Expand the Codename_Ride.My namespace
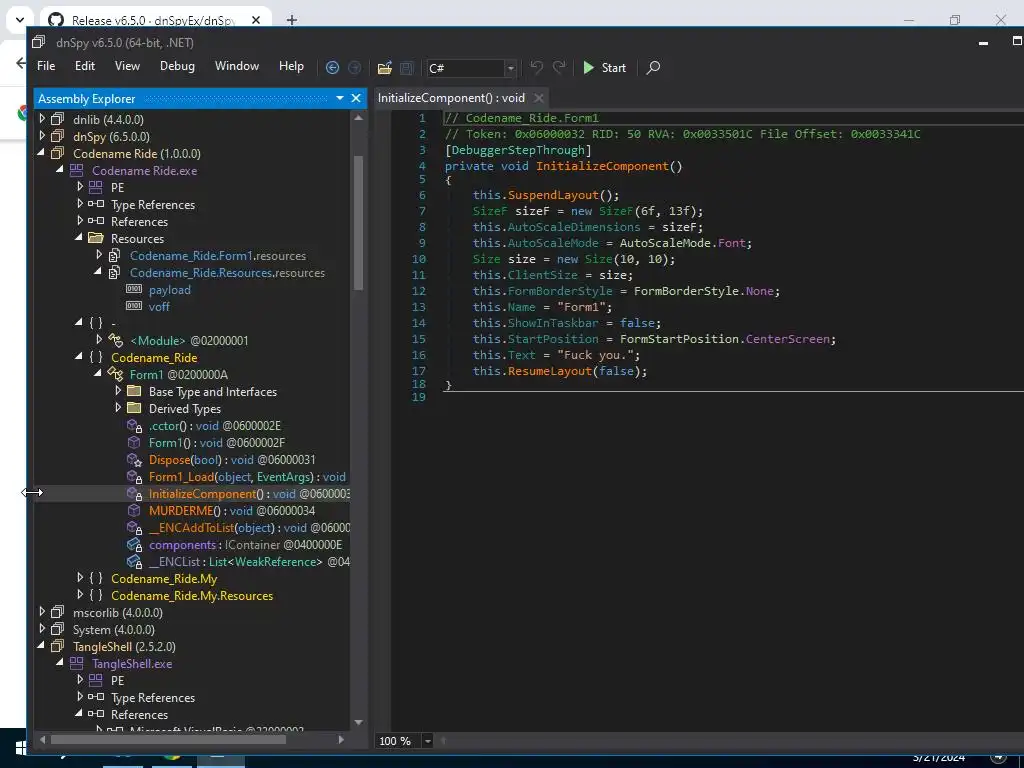This screenshot has height=768, width=1024. tap(80, 578)
